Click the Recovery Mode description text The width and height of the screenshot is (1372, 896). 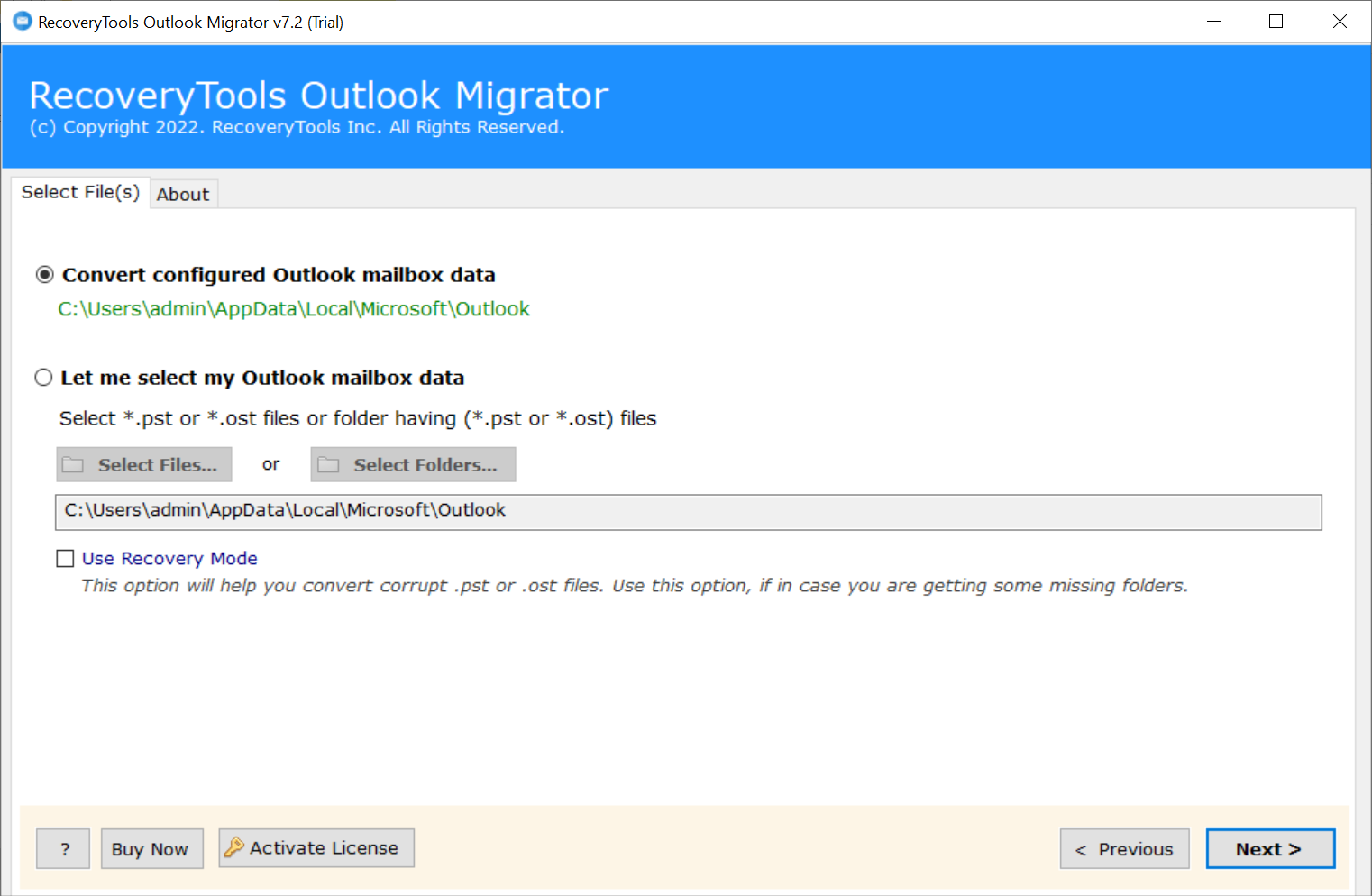coord(635,586)
